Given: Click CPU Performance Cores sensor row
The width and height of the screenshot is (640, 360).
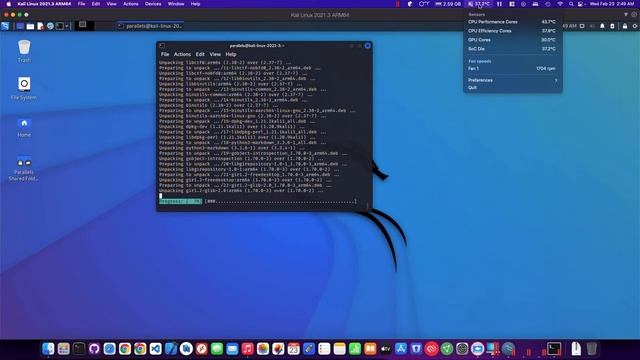Looking at the screenshot, I should tap(512, 22).
